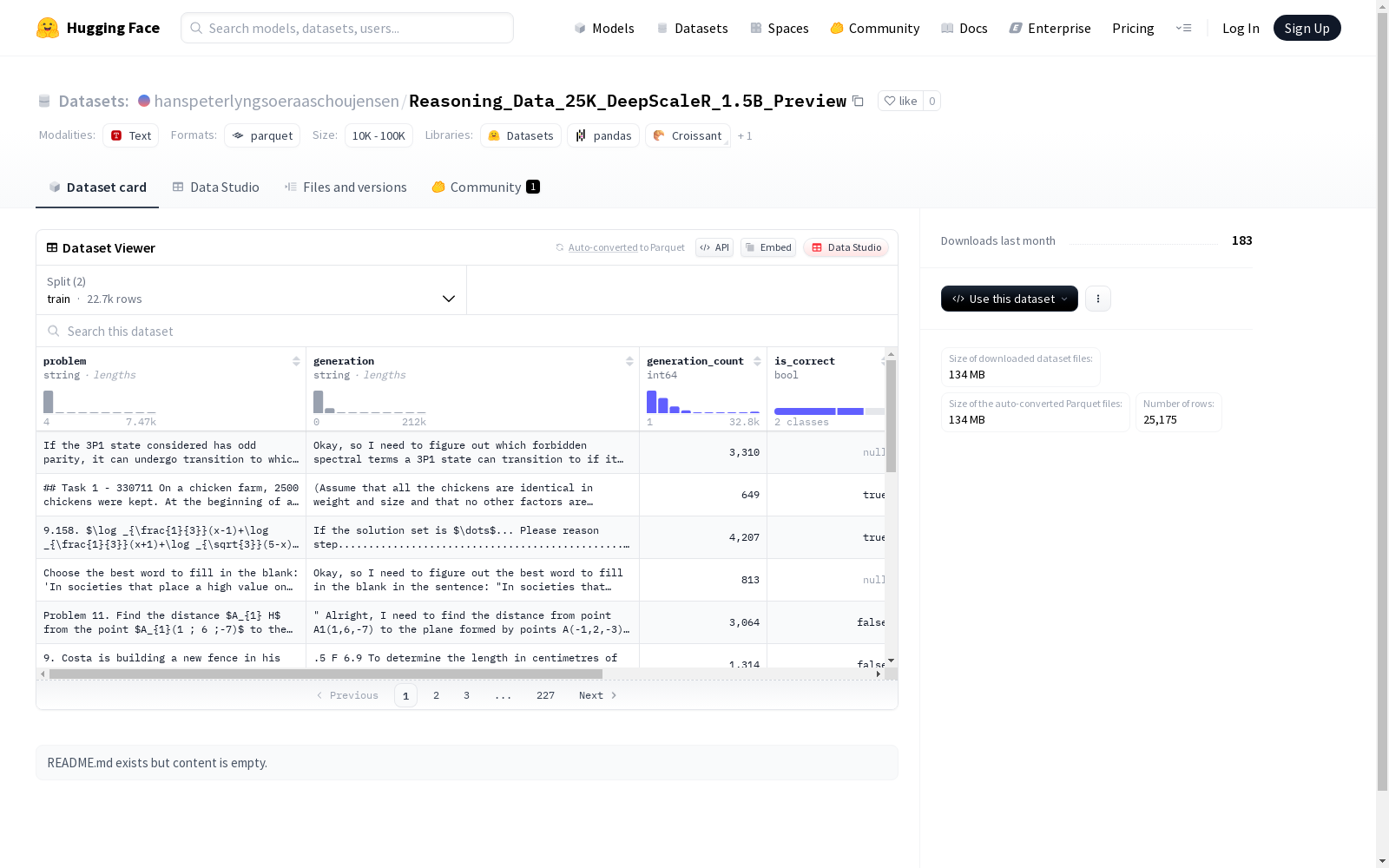Open the Spaces navigation item
1389x868 pixels.
pos(779,28)
